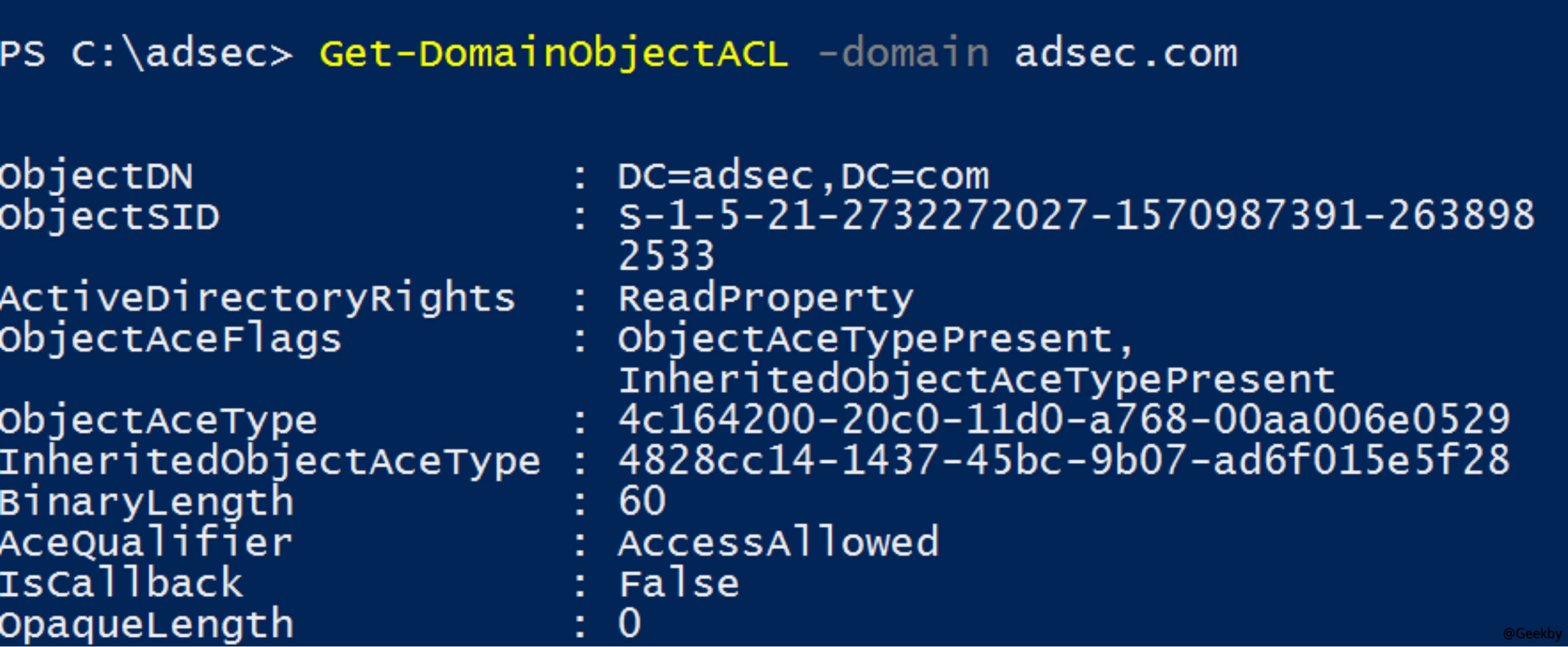Click the AccessAllowed qualifier value
The height and width of the screenshot is (647, 1568).
(x=778, y=542)
